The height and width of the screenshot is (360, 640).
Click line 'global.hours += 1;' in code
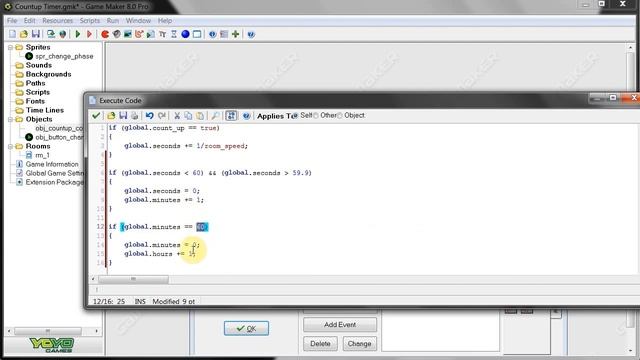pos(160,254)
